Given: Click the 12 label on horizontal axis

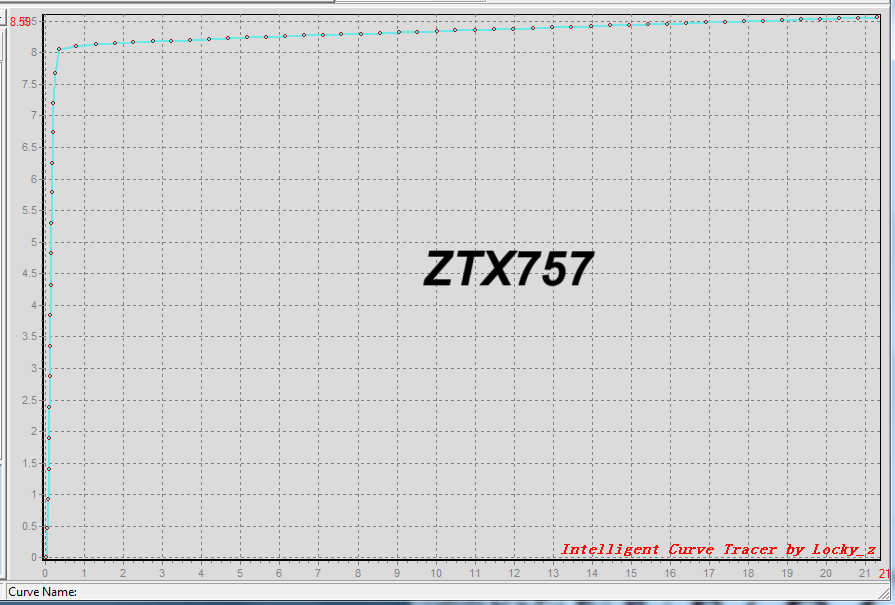Looking at the screenshot, I should click(514, 573).
